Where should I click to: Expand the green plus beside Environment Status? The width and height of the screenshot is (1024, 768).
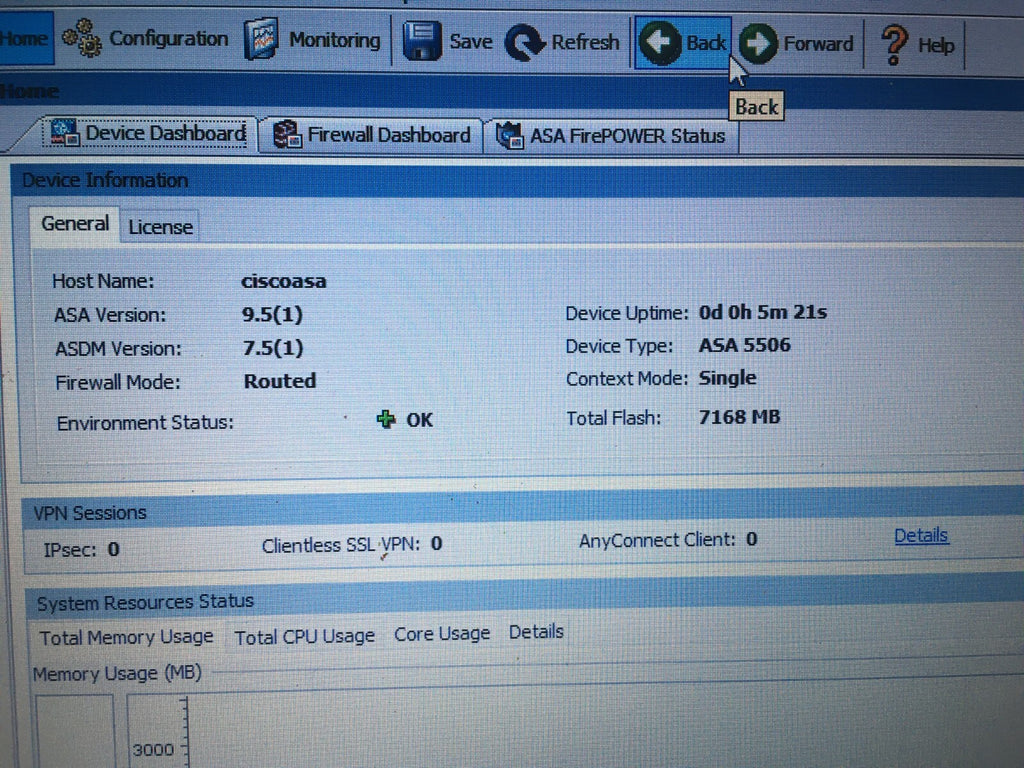386,420
